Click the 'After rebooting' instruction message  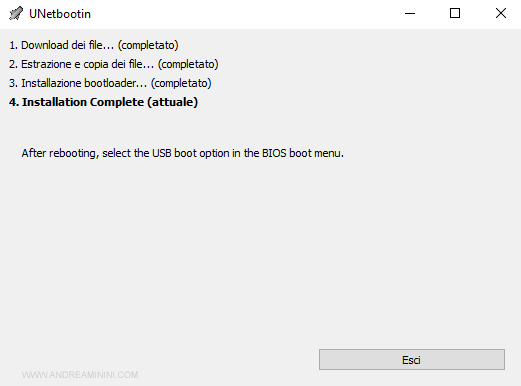click(x=183, y=153)
